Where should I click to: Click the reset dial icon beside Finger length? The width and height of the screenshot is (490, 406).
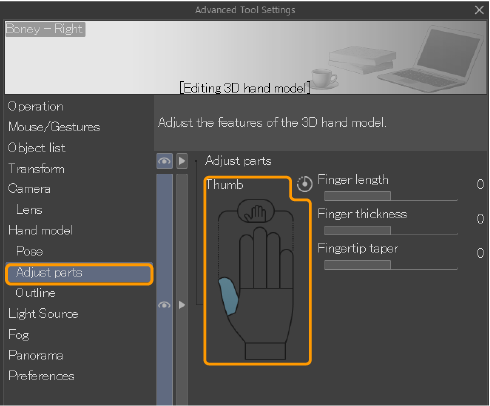[304, 184]
